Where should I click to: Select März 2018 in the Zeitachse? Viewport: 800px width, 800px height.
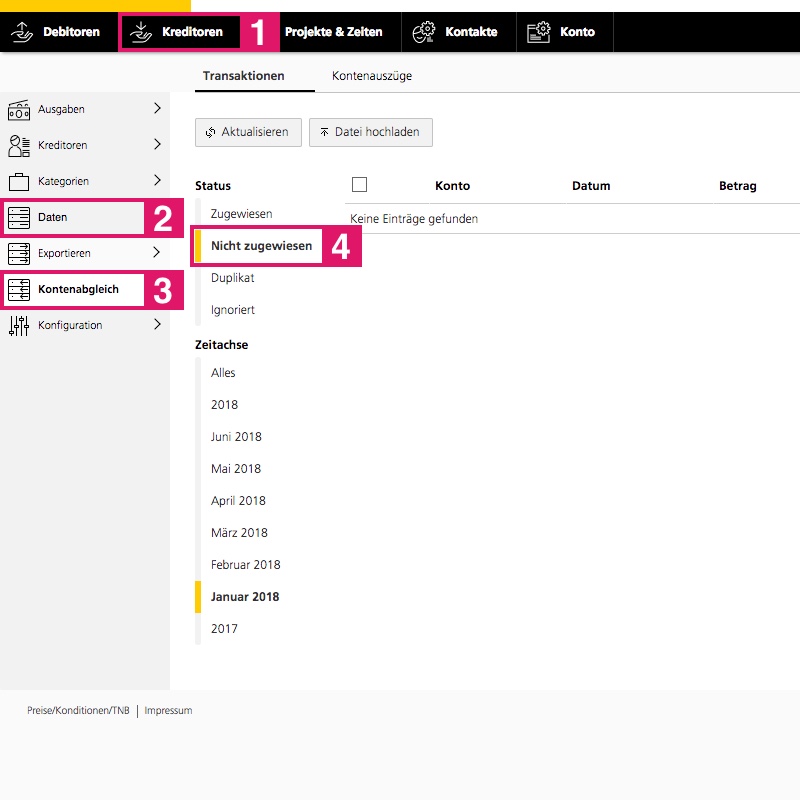click(x=239, y=533)
